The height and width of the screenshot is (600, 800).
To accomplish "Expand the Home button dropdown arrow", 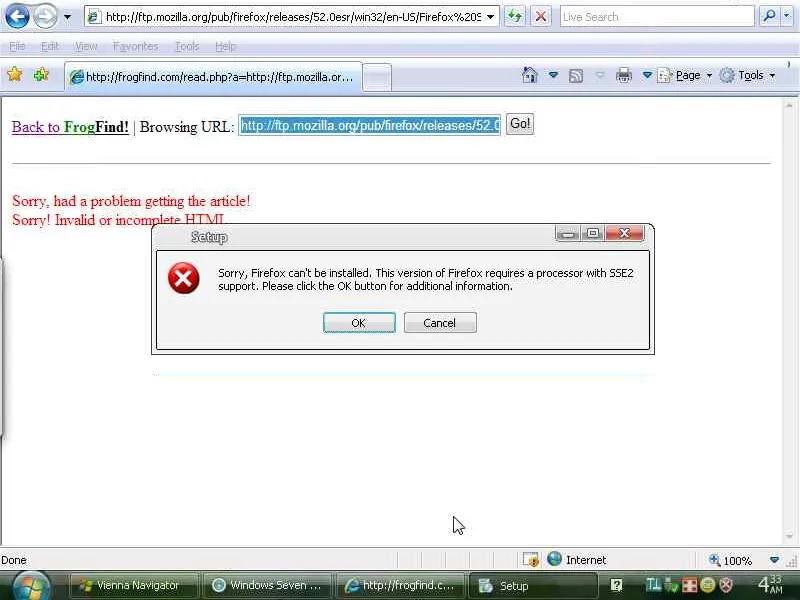I will click(x=553, y=76).
